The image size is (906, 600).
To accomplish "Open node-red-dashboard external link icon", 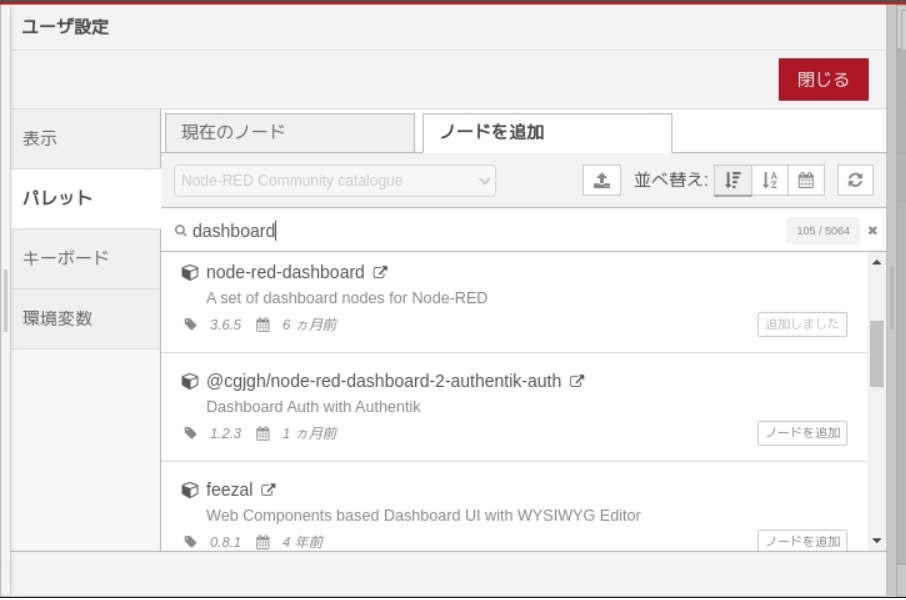I will [x=380, y=272].
